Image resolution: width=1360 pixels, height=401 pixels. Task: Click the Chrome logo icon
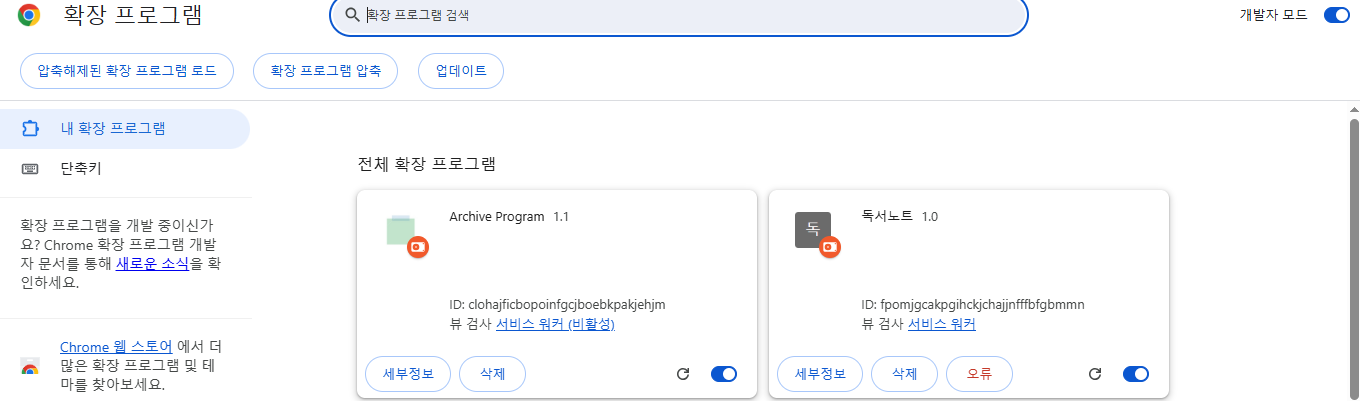(x=29, y=15)
